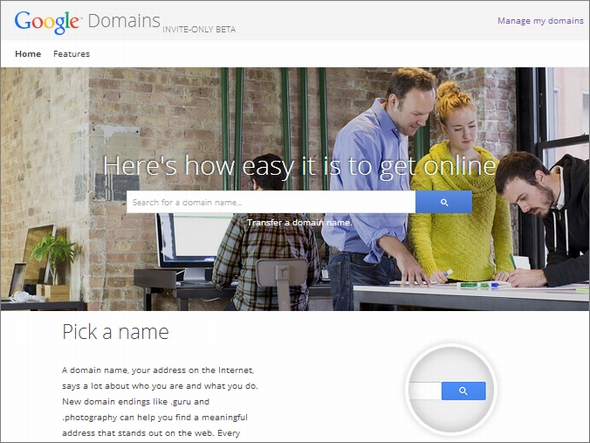Click the 'A domain name, your address' text line

point(158,370)
